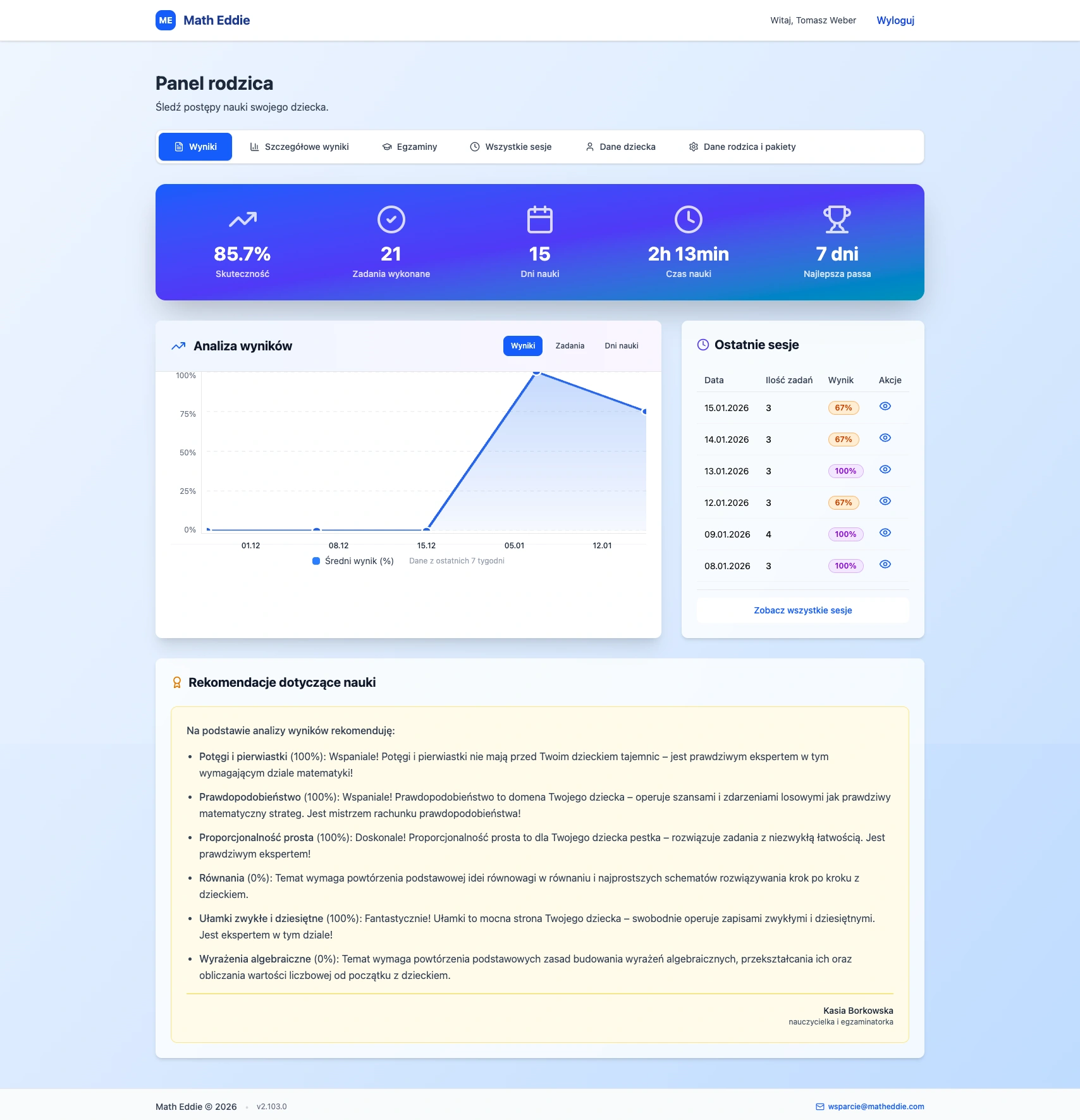This screenshot has height=1120, width=1080.
Task: Email wsparcie@matheddie.com support link
Action: (x=876, y=1107)
